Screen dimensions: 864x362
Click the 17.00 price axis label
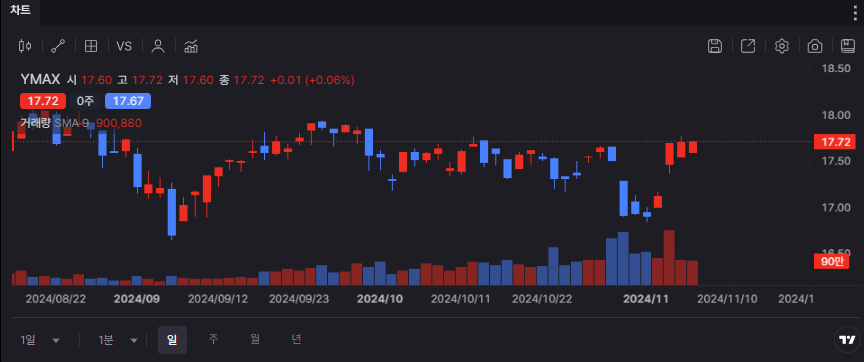(836, 208)
